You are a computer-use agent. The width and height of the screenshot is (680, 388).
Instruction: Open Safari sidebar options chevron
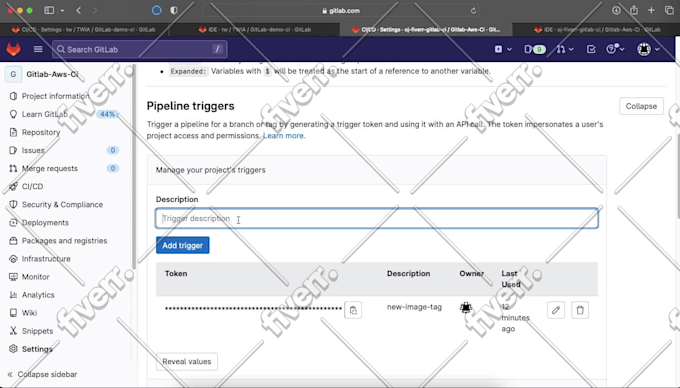[x=62, y=10]
